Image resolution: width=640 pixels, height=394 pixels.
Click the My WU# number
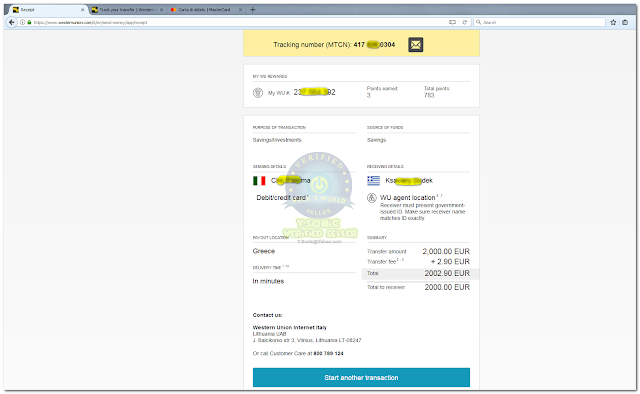(314, 92)
